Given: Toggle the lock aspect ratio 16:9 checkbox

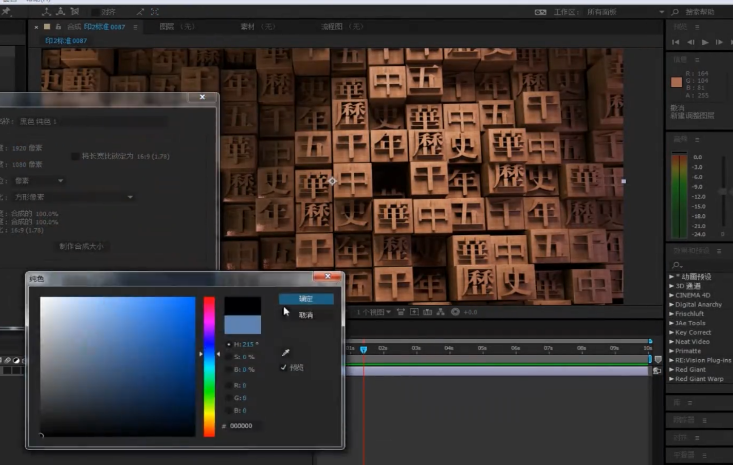Looking at the screenshot, I should coord(75,155).
